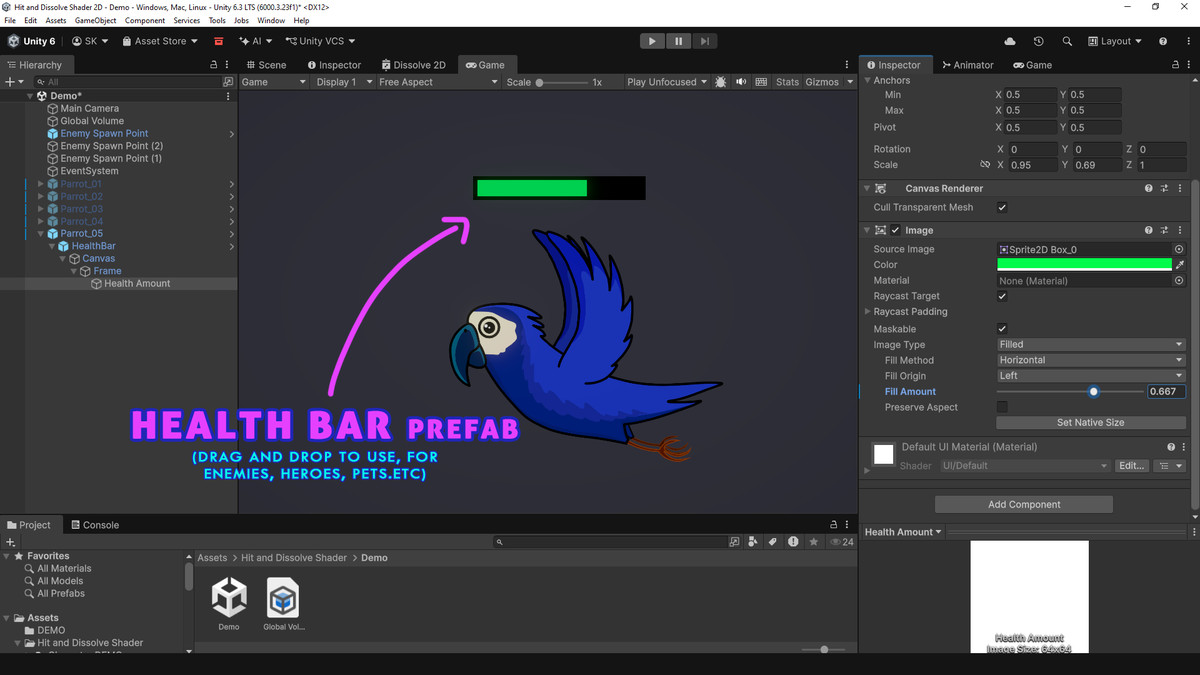Open the Window menu
The image size is (1200, 675).
(271, 20)
